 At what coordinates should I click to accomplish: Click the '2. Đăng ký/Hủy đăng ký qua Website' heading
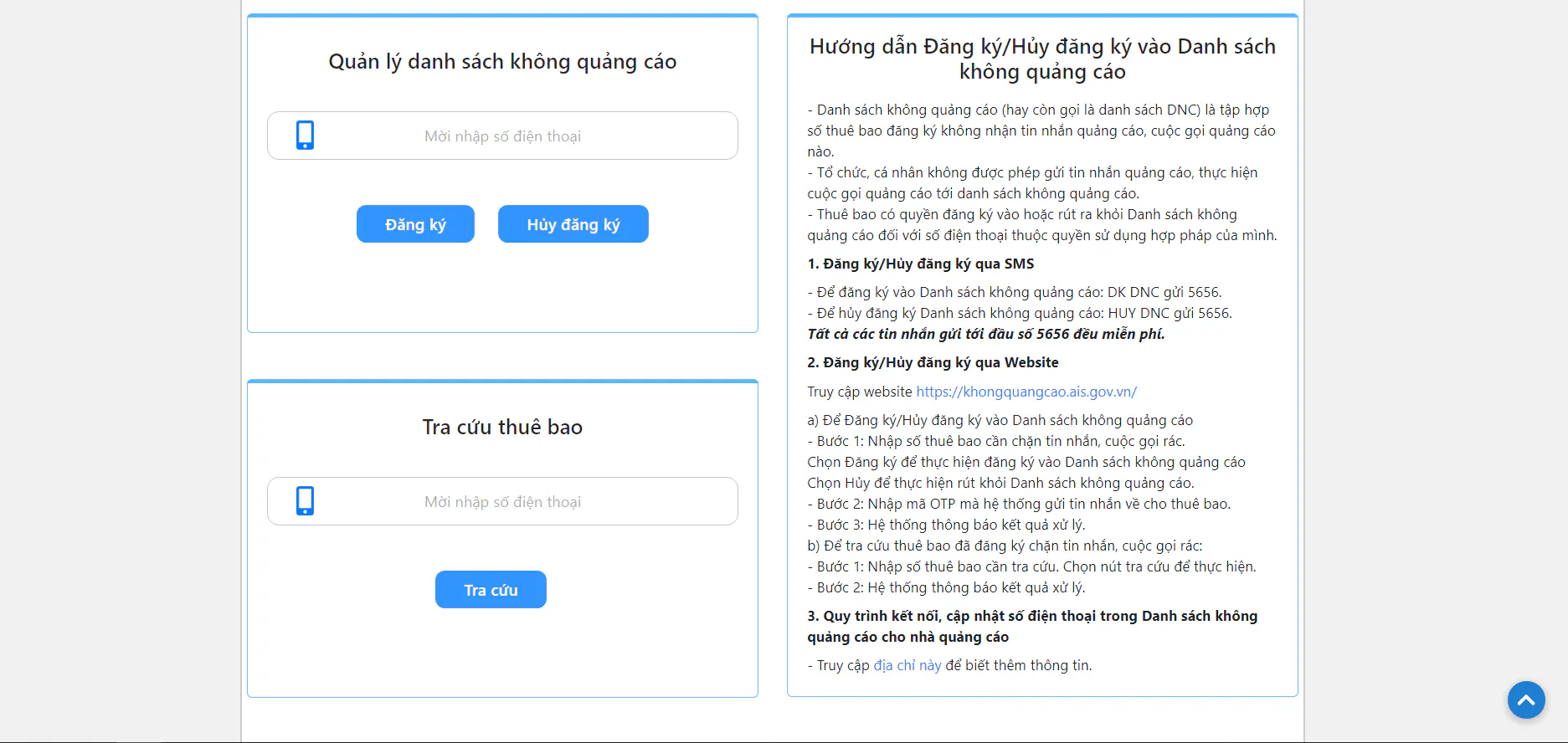933,362
